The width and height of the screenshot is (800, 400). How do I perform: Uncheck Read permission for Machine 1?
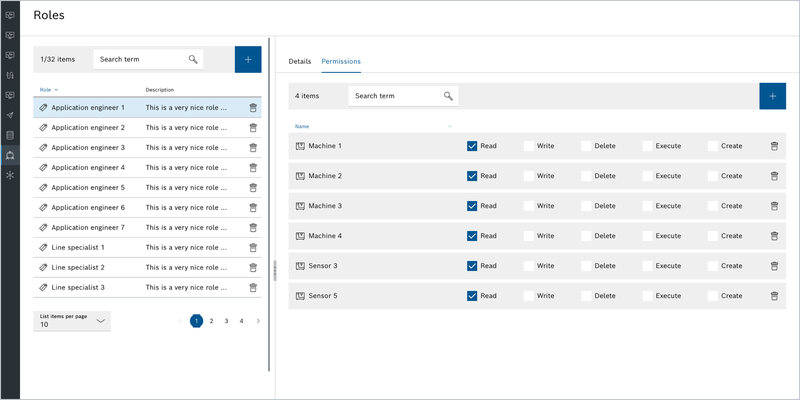pyautogui.click(x=472, y=146)
